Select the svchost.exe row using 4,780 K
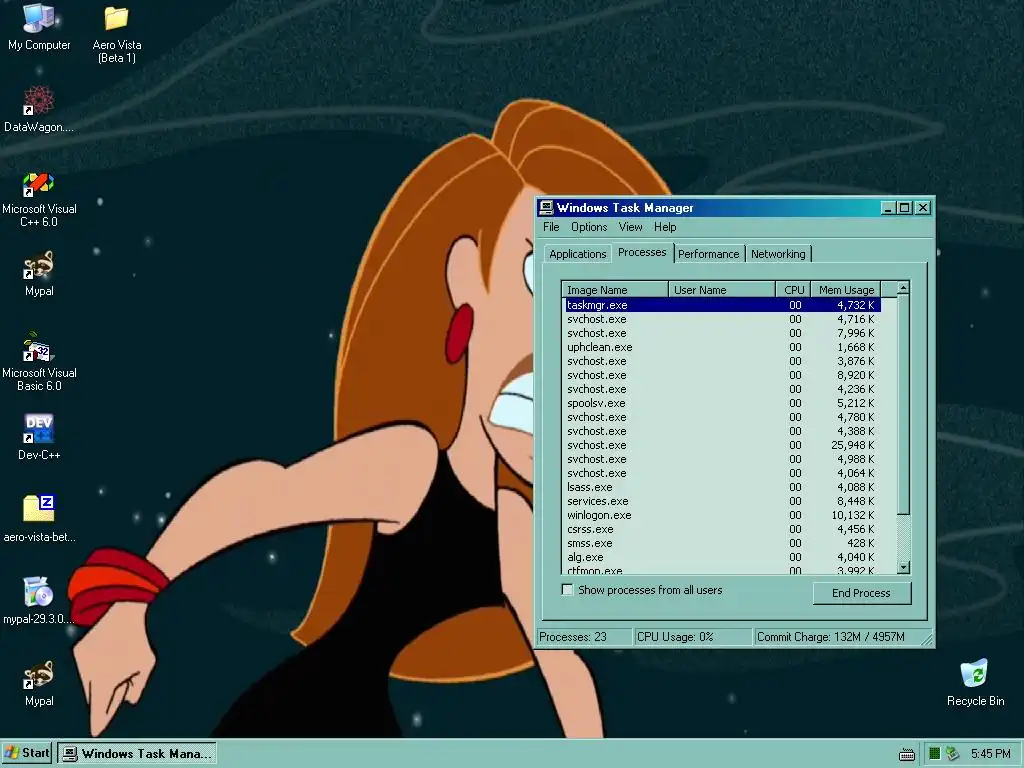This screenshot has width=1024, height=768. coord(722,417)
